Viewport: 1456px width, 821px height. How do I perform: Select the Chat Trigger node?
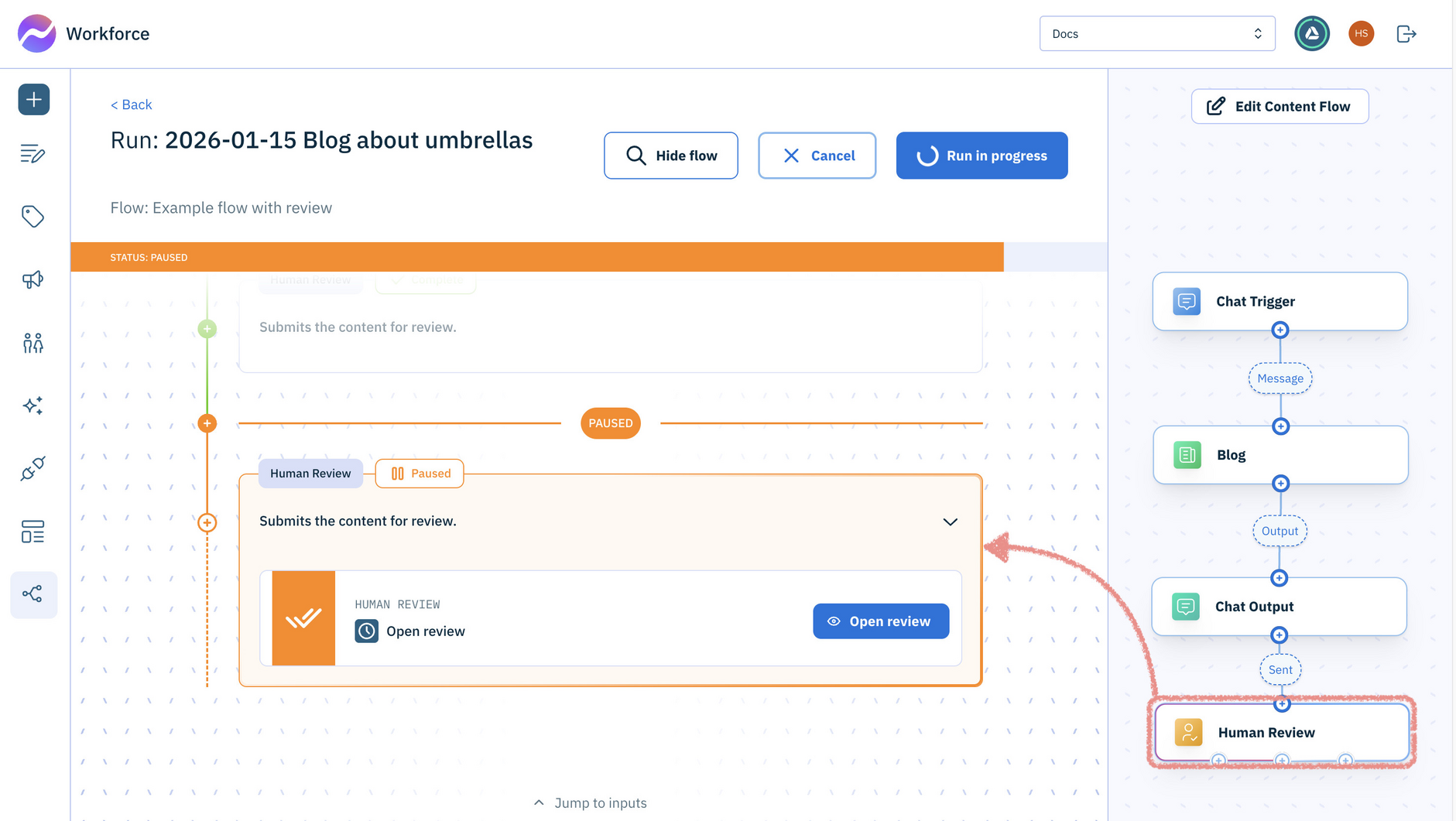[x=1280, y=302]
